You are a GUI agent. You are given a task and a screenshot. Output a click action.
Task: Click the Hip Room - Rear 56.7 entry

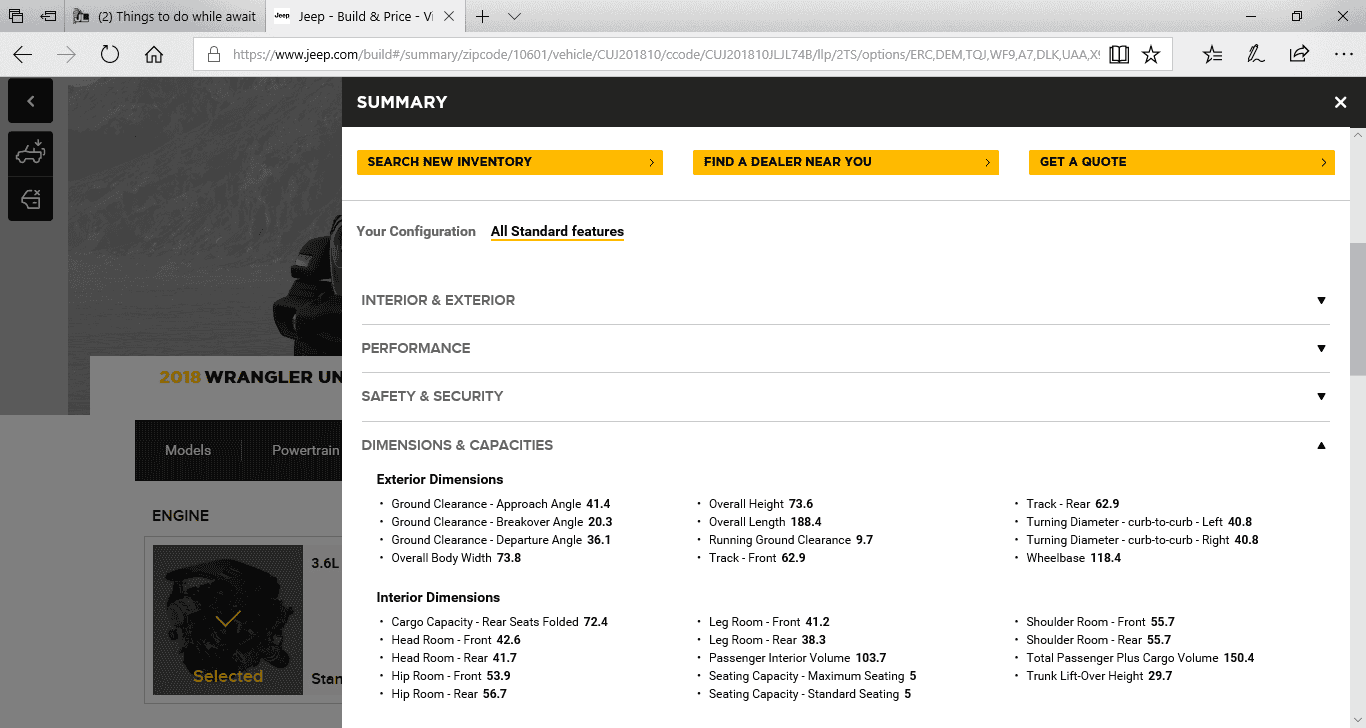449,694
